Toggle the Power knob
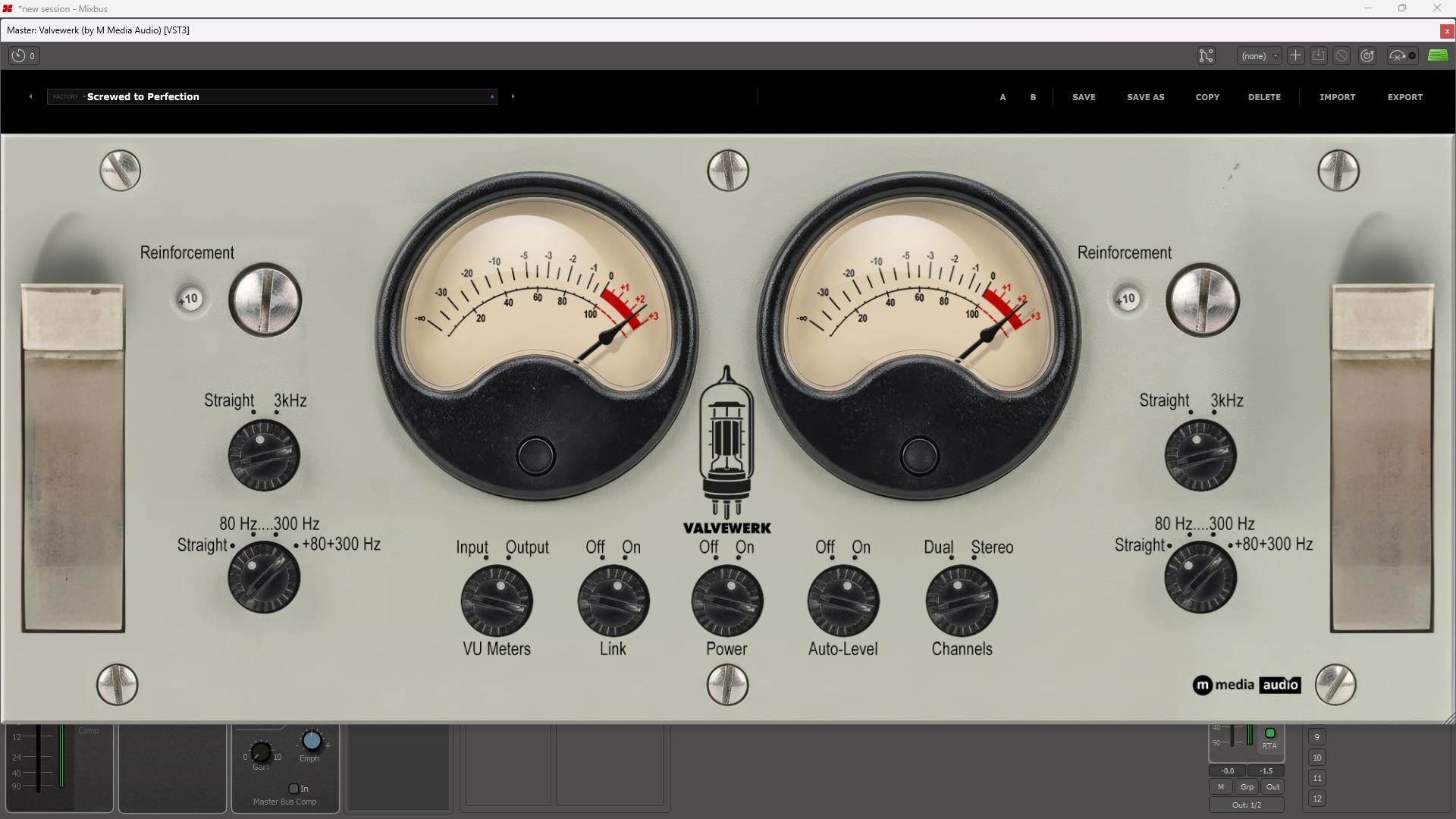 point(727,601)
